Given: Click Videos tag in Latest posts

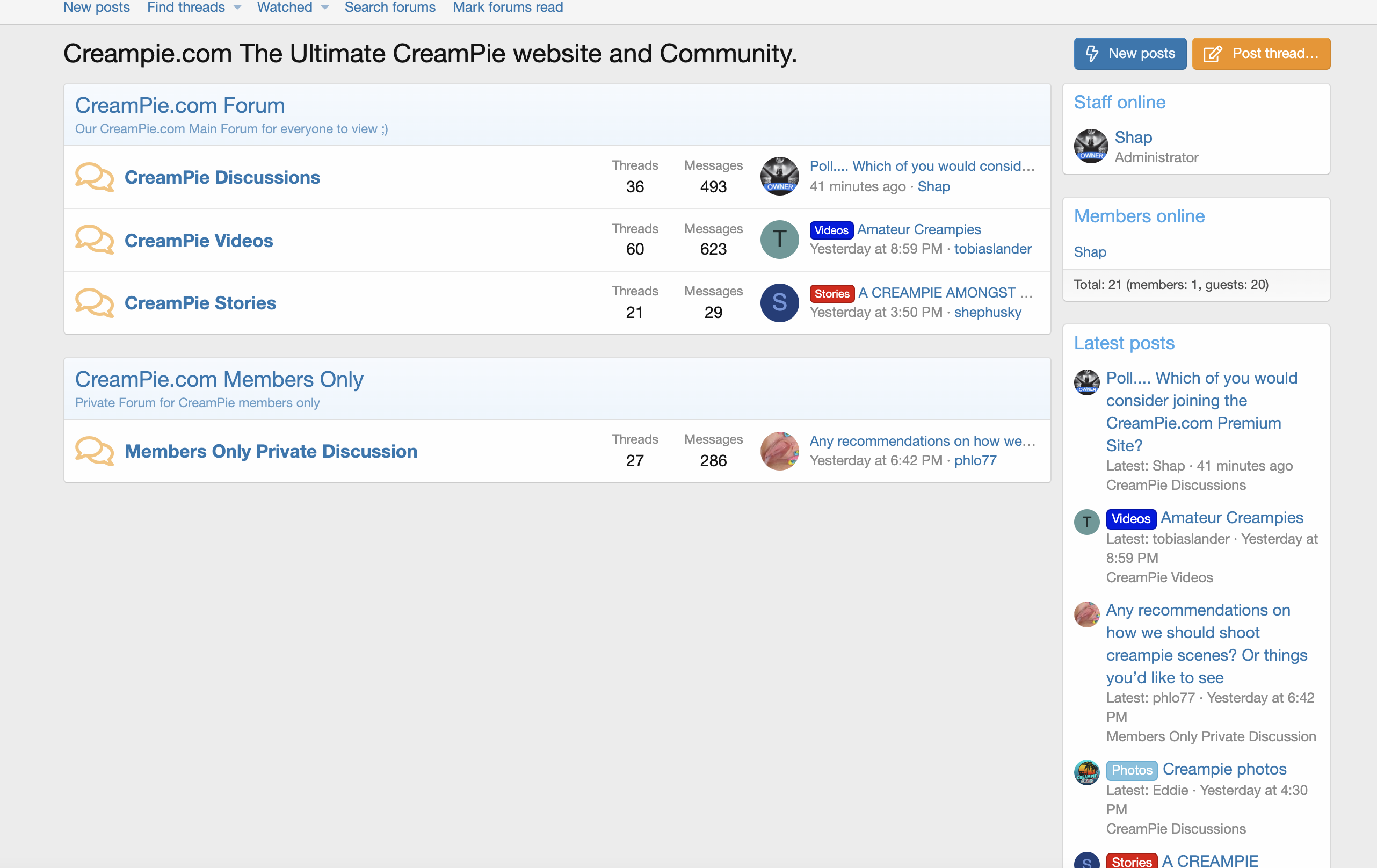Looking at the screenshot, I should [x=1130, y=519].
